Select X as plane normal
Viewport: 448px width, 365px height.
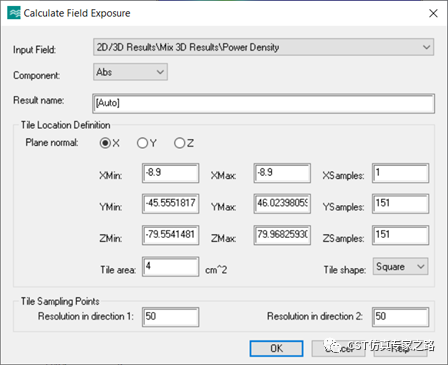point(105,143)
